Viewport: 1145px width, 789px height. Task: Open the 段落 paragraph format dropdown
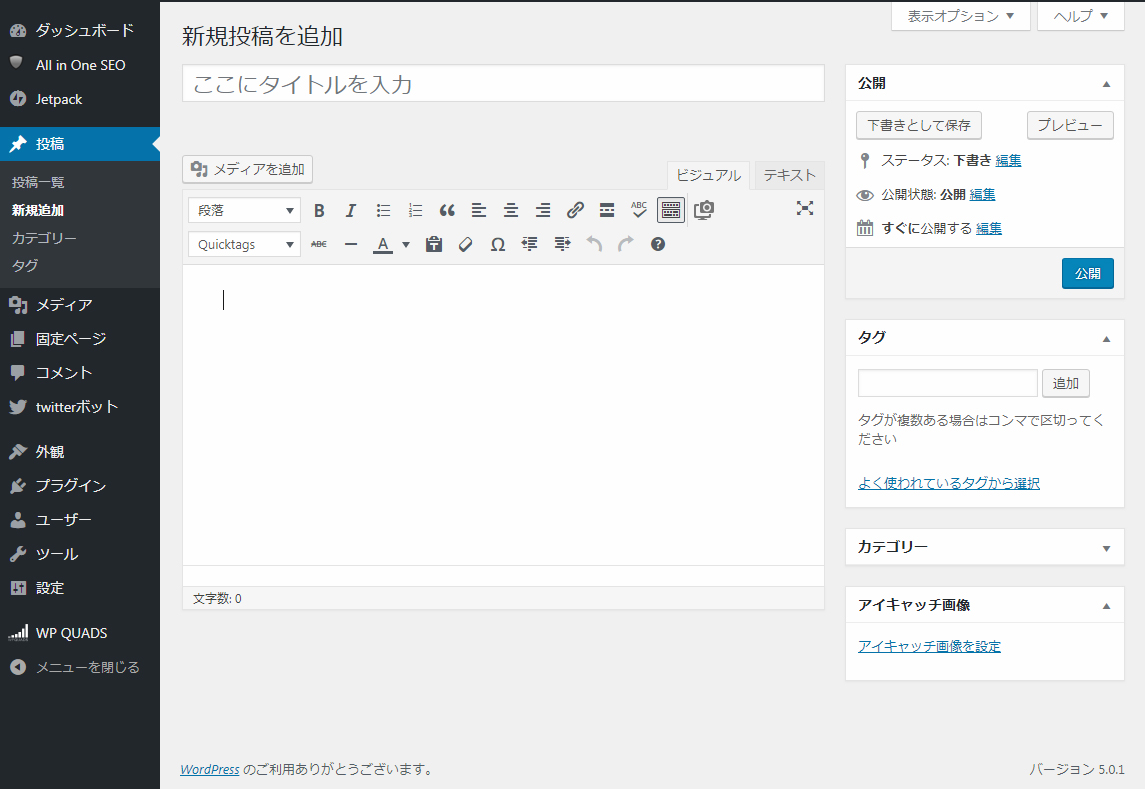pyautogui.click(x=245, y=210)
